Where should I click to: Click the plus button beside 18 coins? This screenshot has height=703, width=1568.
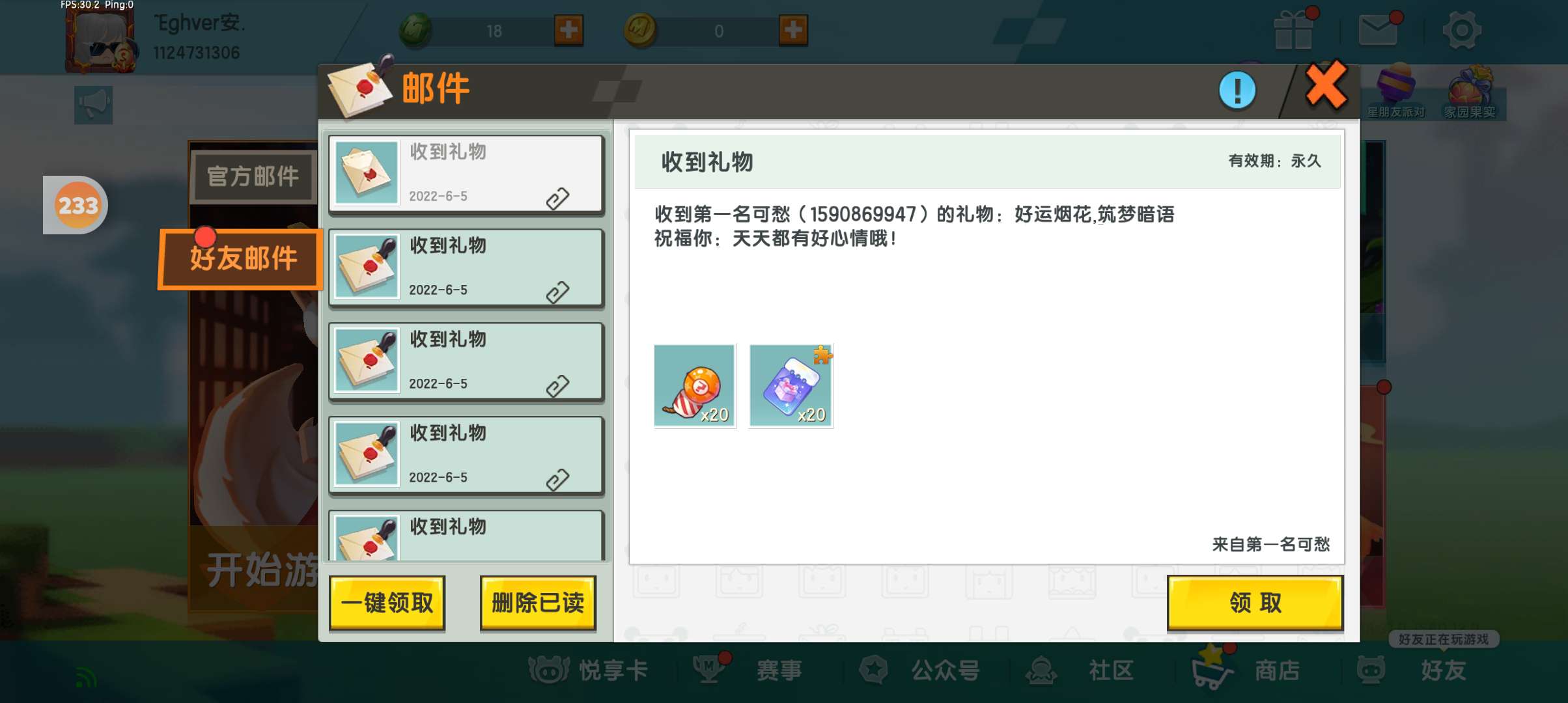(568, 30)
